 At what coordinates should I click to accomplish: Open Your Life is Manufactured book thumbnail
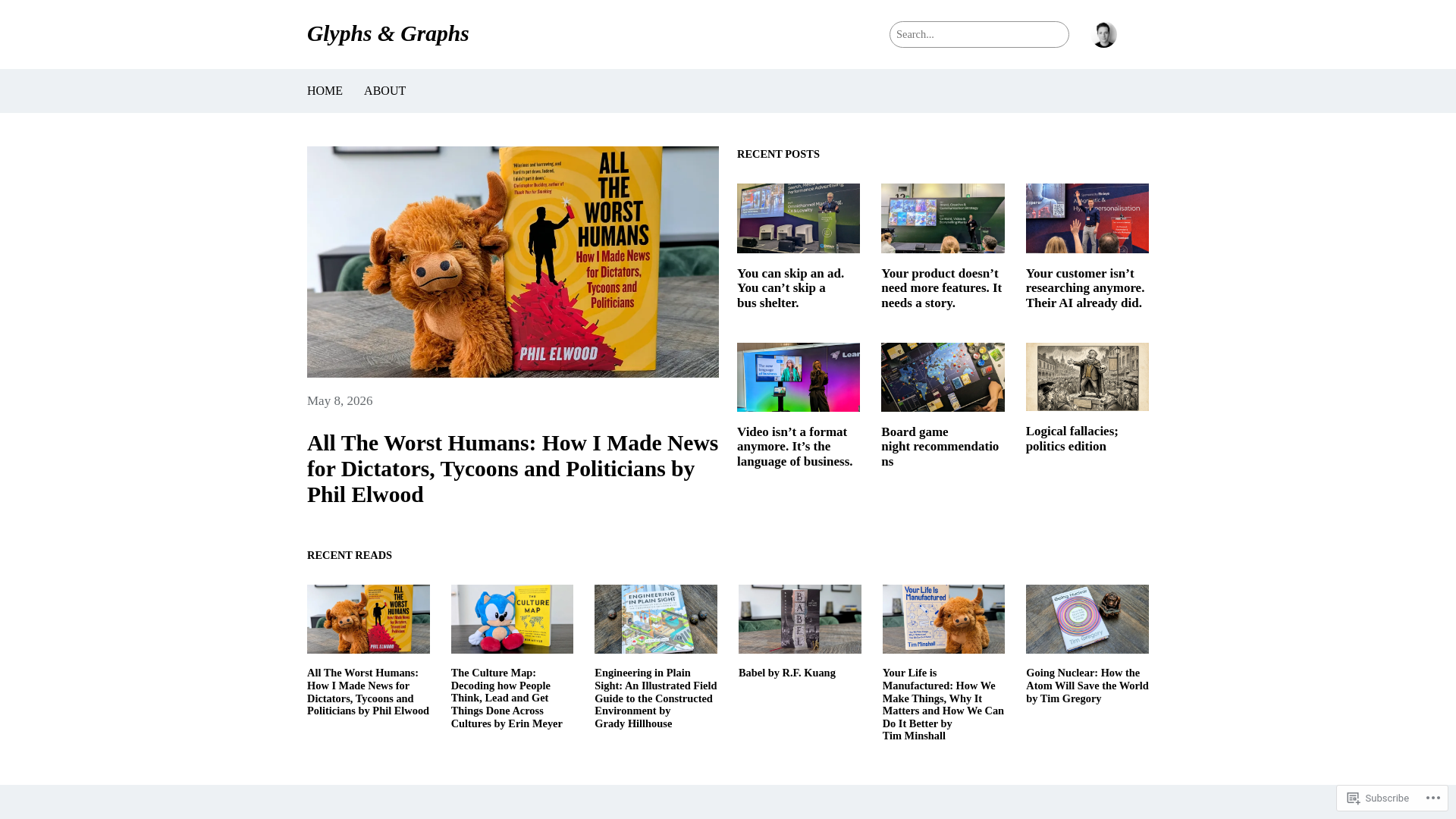click(943, 619)
